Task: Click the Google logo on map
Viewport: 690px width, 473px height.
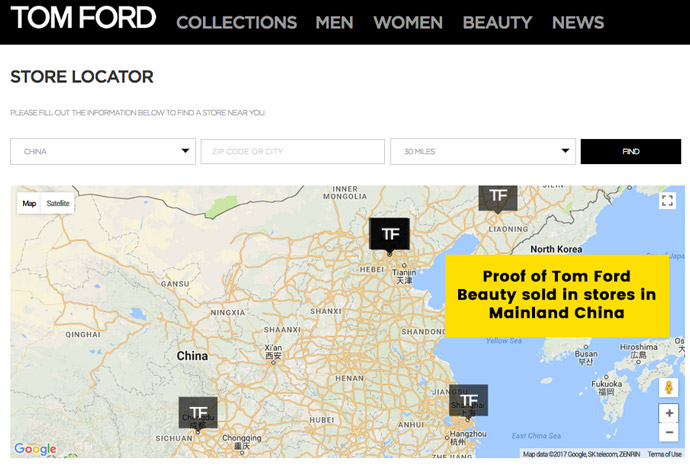Action: click(x=35, y=449)
